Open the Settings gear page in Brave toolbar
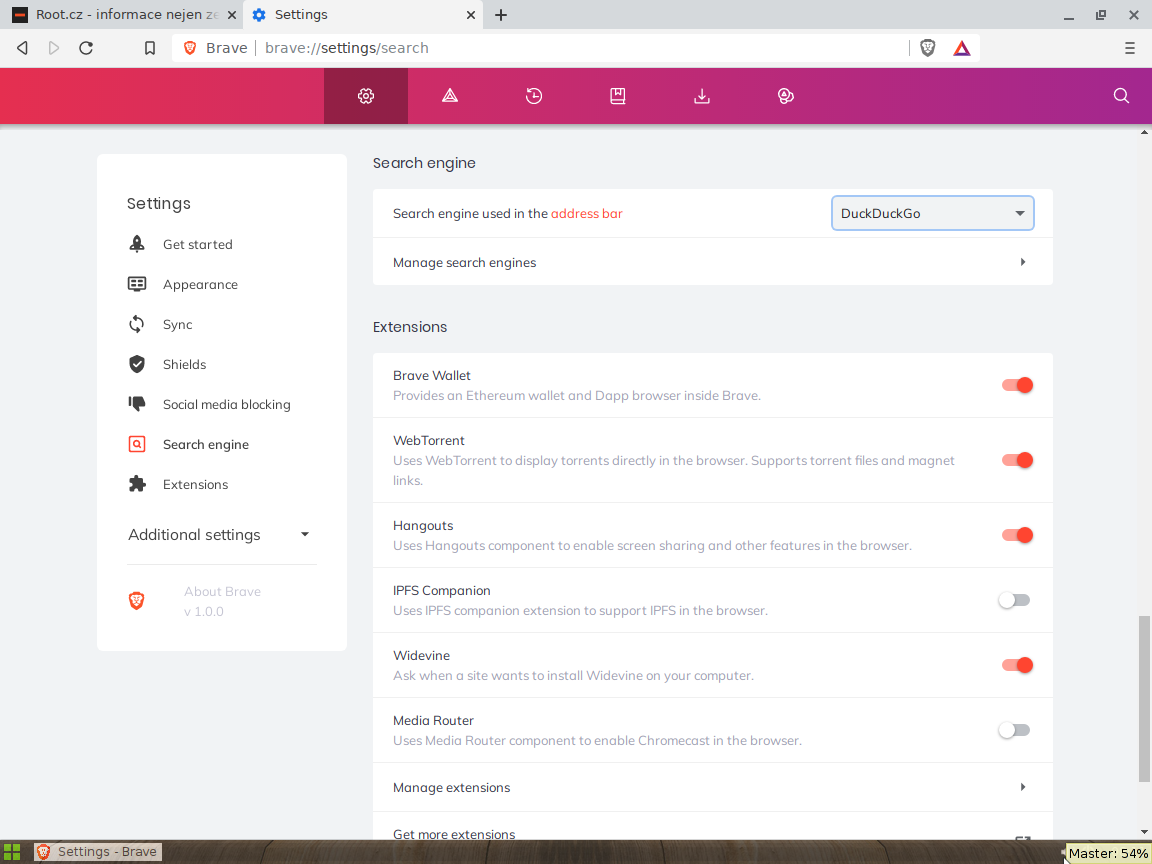The width and height of the screenshot is (1152, 864). (366, 96)
